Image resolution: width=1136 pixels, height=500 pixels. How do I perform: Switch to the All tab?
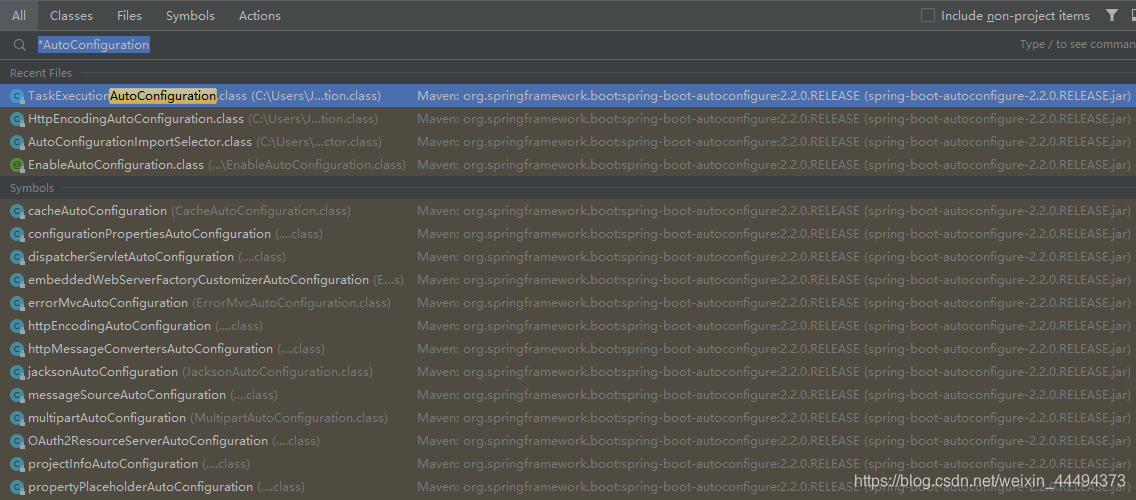point(19,15)
